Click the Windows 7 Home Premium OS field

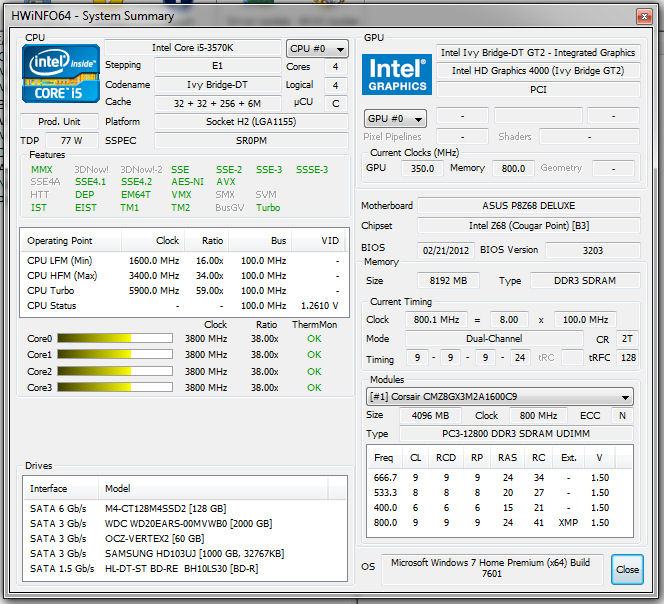[x=491, y=568]
